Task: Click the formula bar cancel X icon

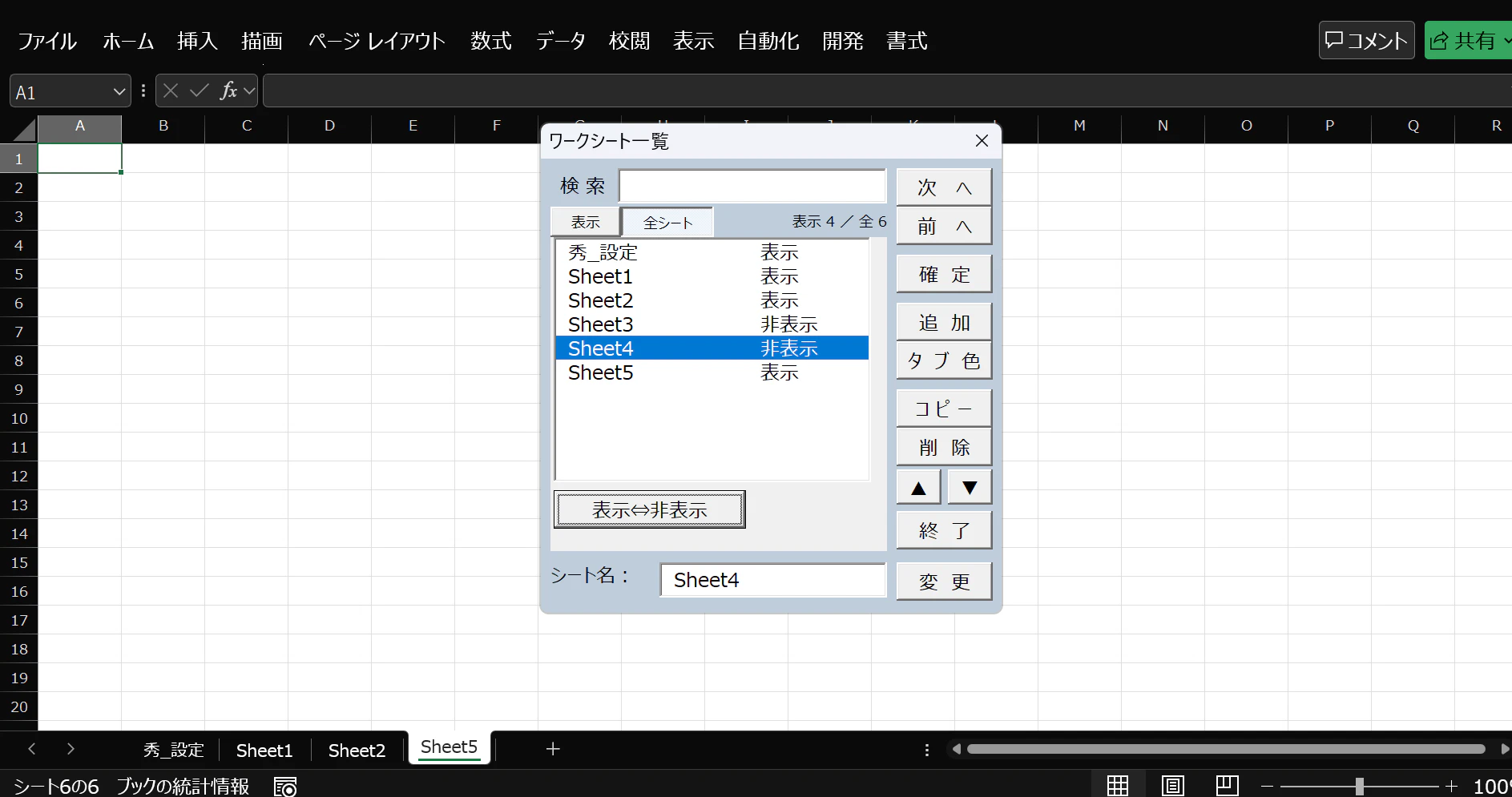Action: 171,91
